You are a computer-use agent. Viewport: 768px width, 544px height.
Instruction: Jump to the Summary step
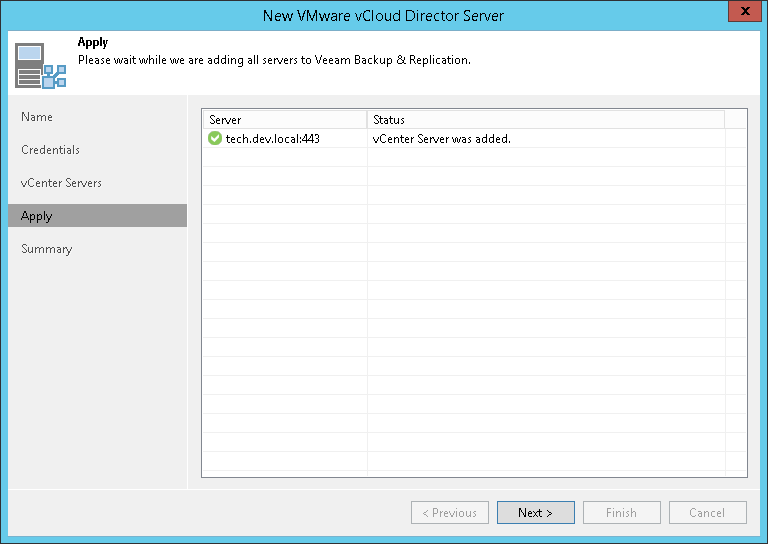(x=47, y=249)
